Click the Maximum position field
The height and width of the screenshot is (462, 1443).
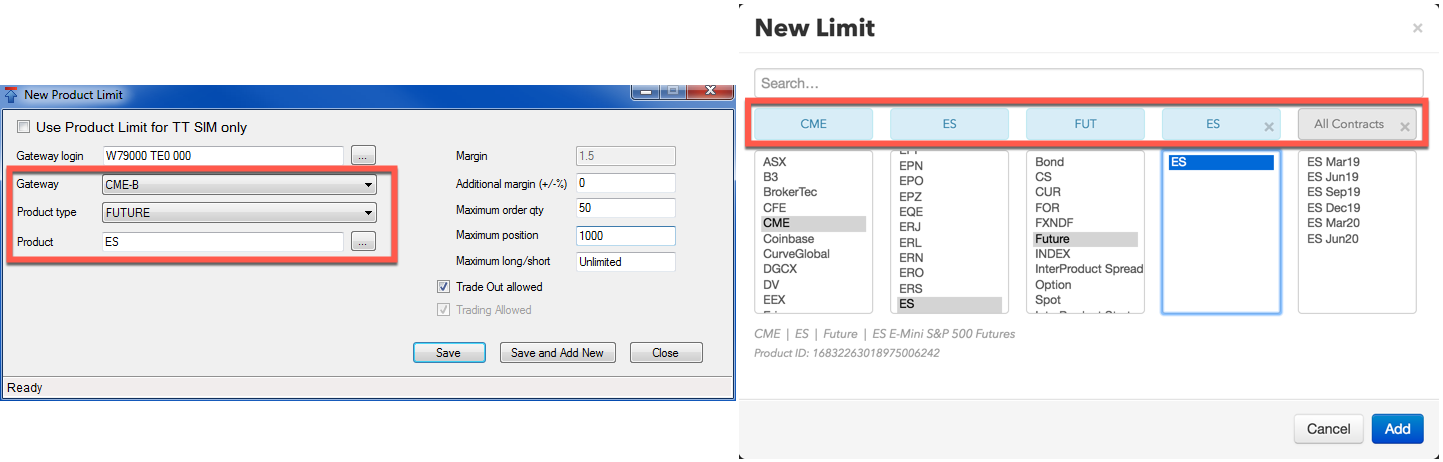click(x=626, y=235)
